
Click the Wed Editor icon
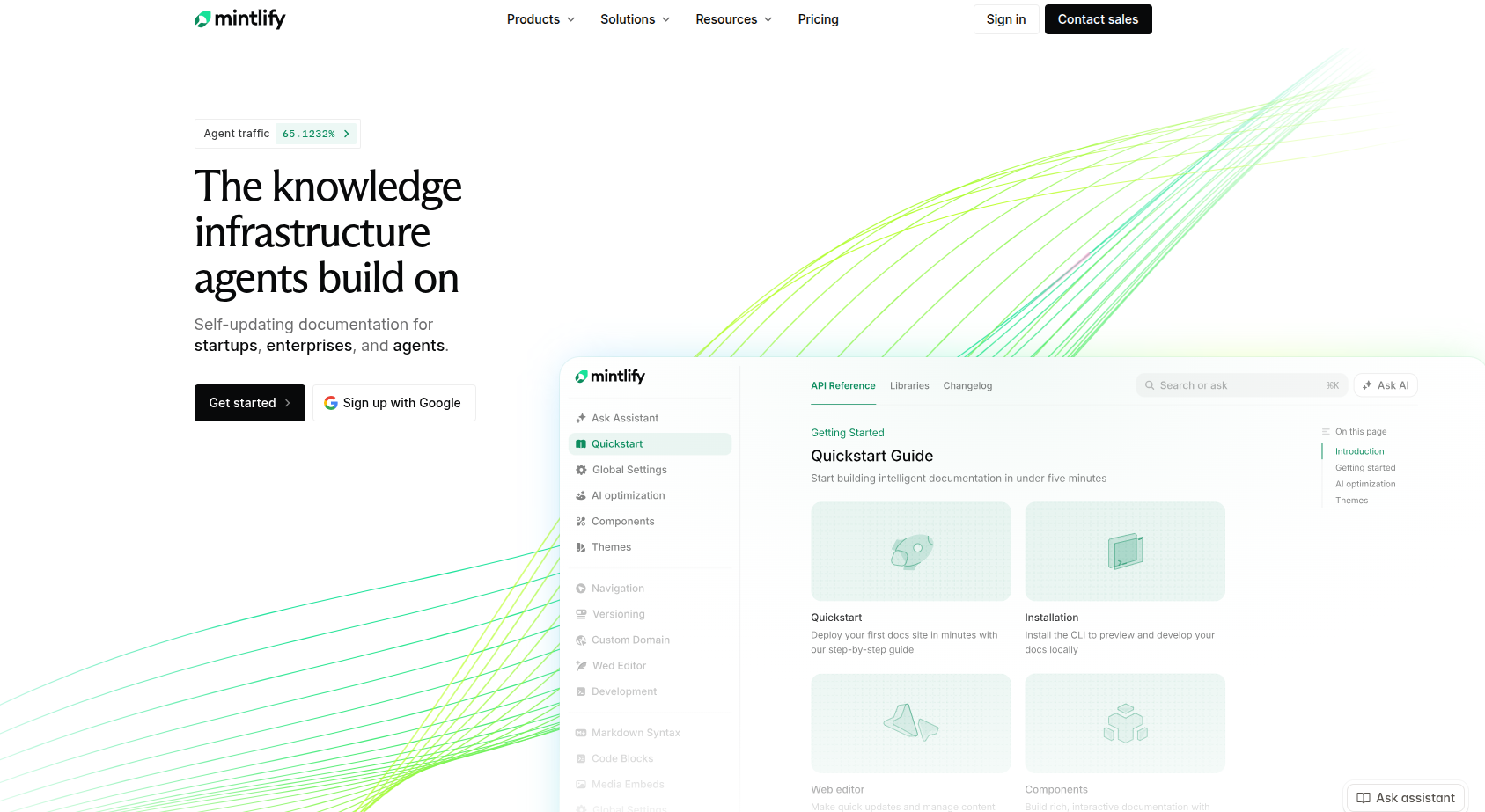click(x=581, y=666)
